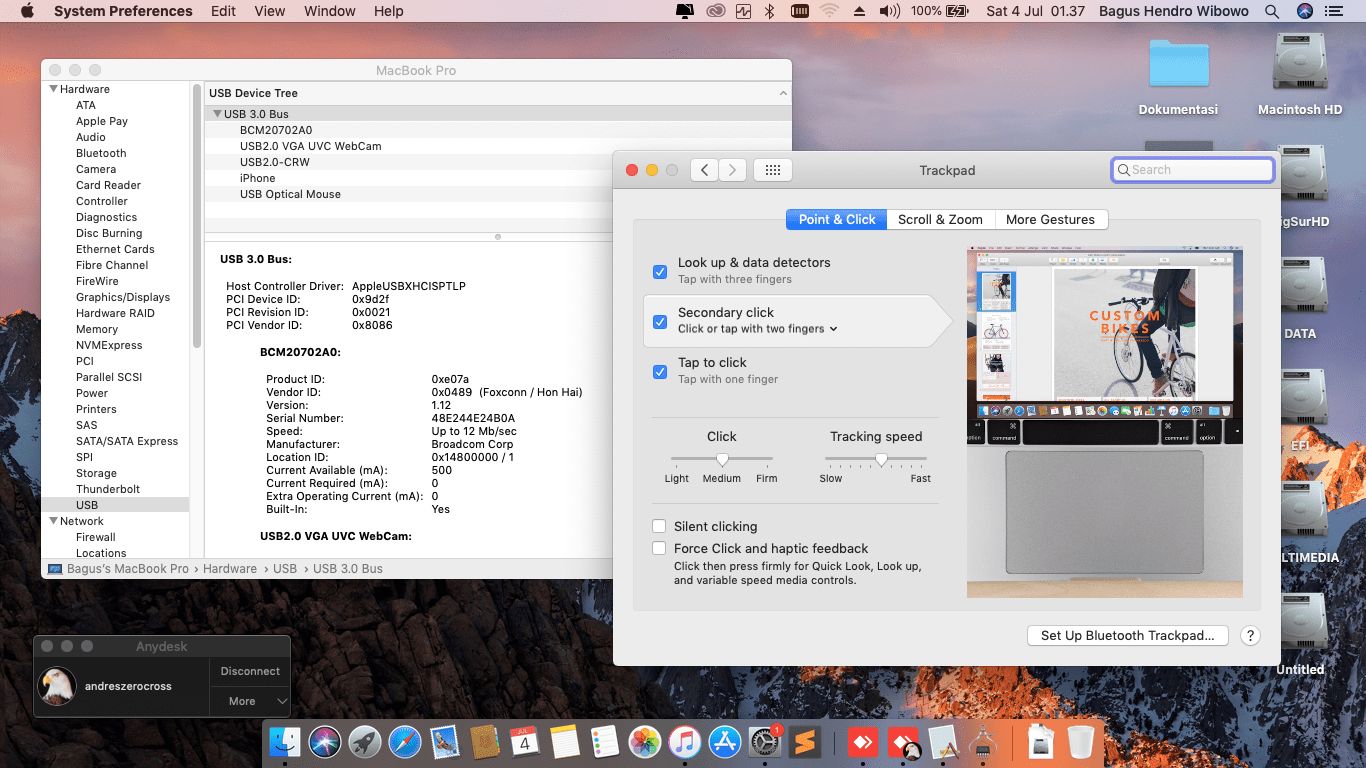Open Secondary click method dropdown
Image resolution: width=1366 pixels, height=768 pixels.
coord(758,329)
